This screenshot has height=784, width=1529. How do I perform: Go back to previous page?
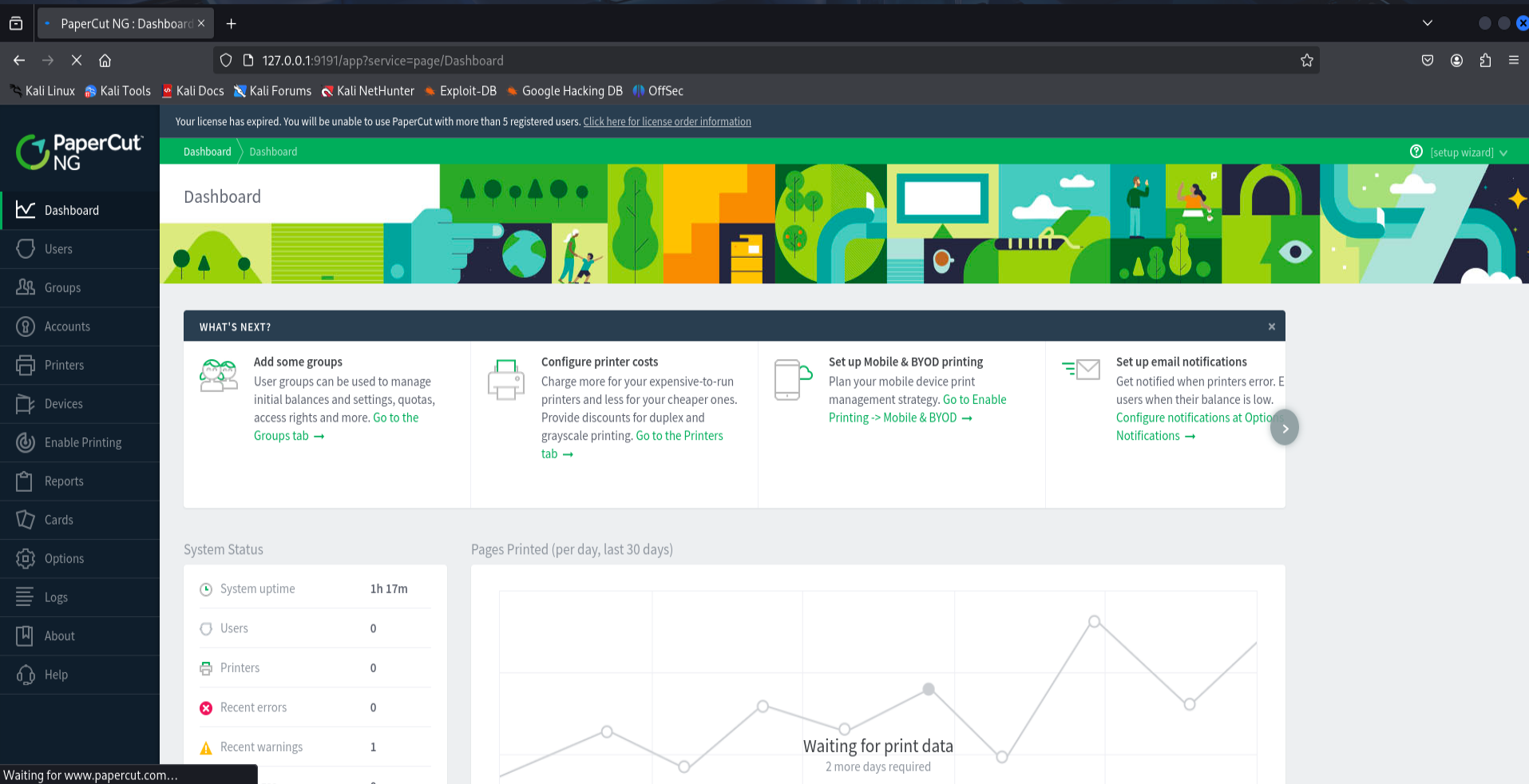tap(19, 61)
